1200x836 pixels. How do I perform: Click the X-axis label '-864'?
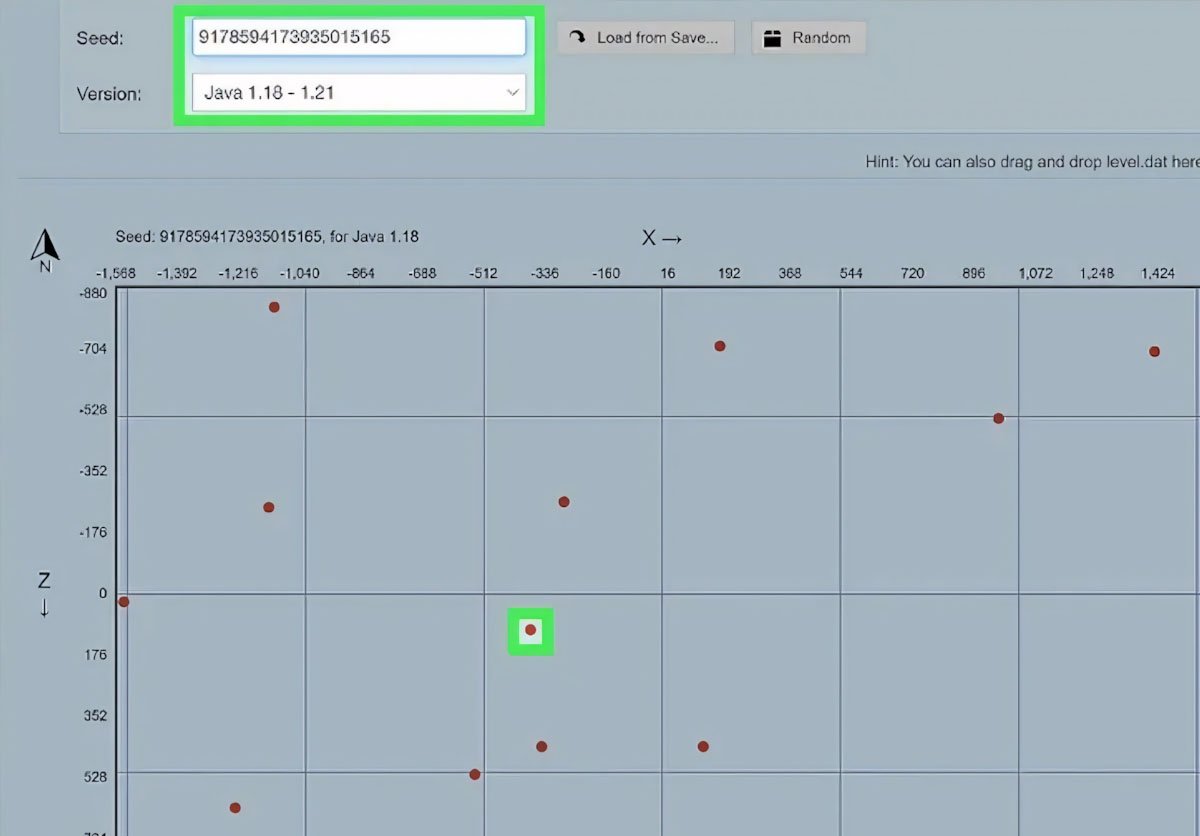click(361, 273)
